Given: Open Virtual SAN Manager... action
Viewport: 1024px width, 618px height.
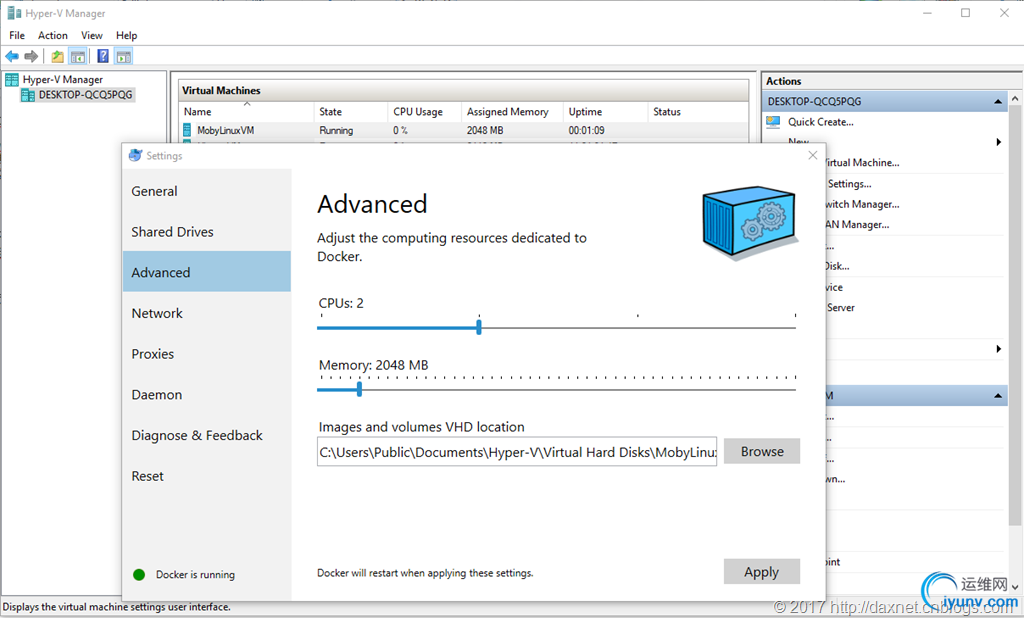Looking at the screenshot, I should click(x=857, y=224).
